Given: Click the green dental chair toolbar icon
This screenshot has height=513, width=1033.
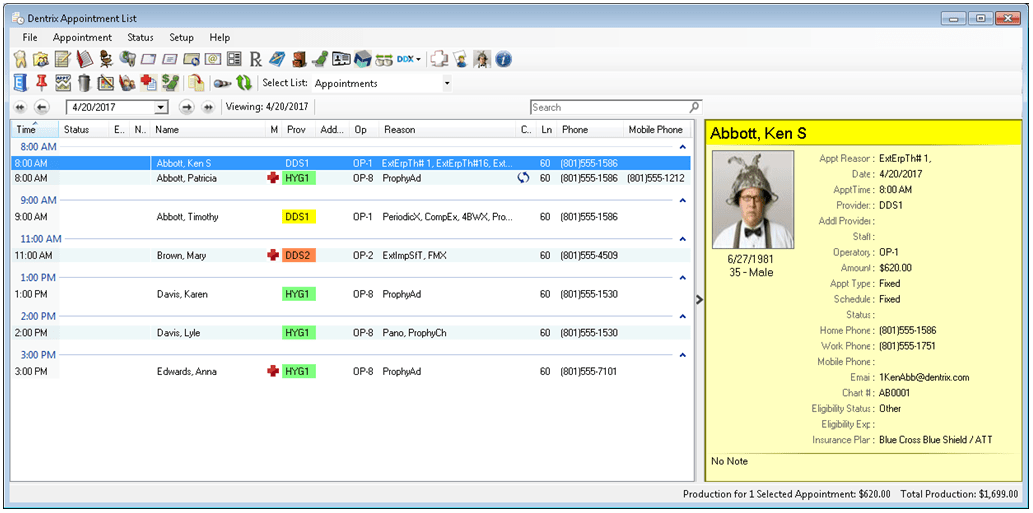Looking at the screenshot, I should coord(320,59).
